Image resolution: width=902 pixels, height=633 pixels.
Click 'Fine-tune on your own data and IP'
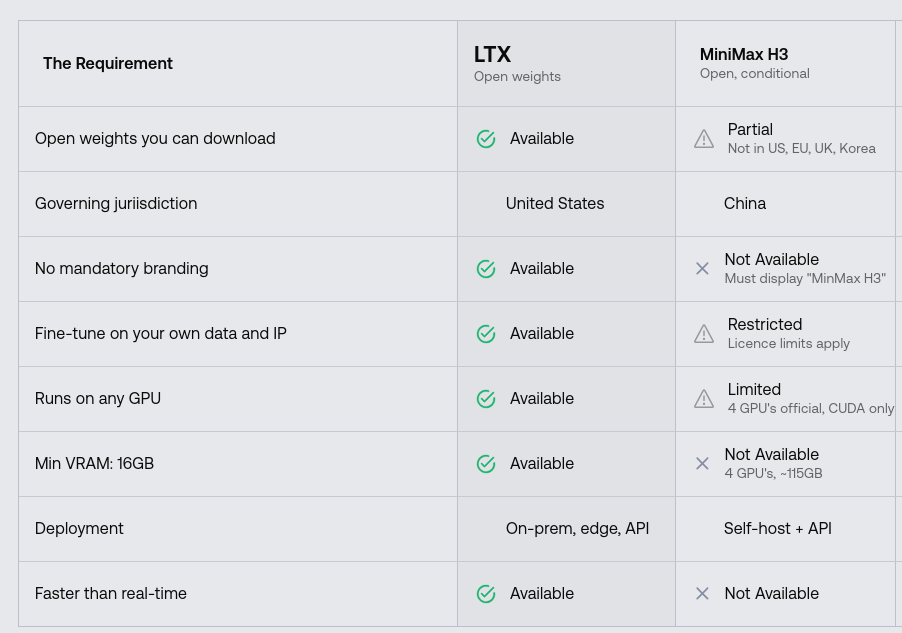pyautogui.click(x=160, y=334)
